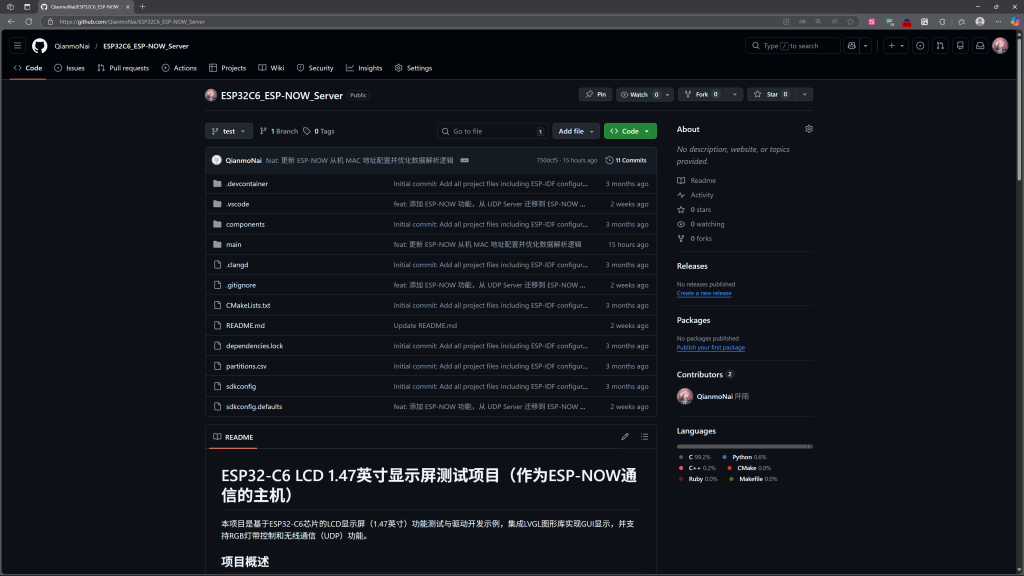Click Publish your first package link
This screenshot has height=576, width=1024.
click(x=711, y=347)
